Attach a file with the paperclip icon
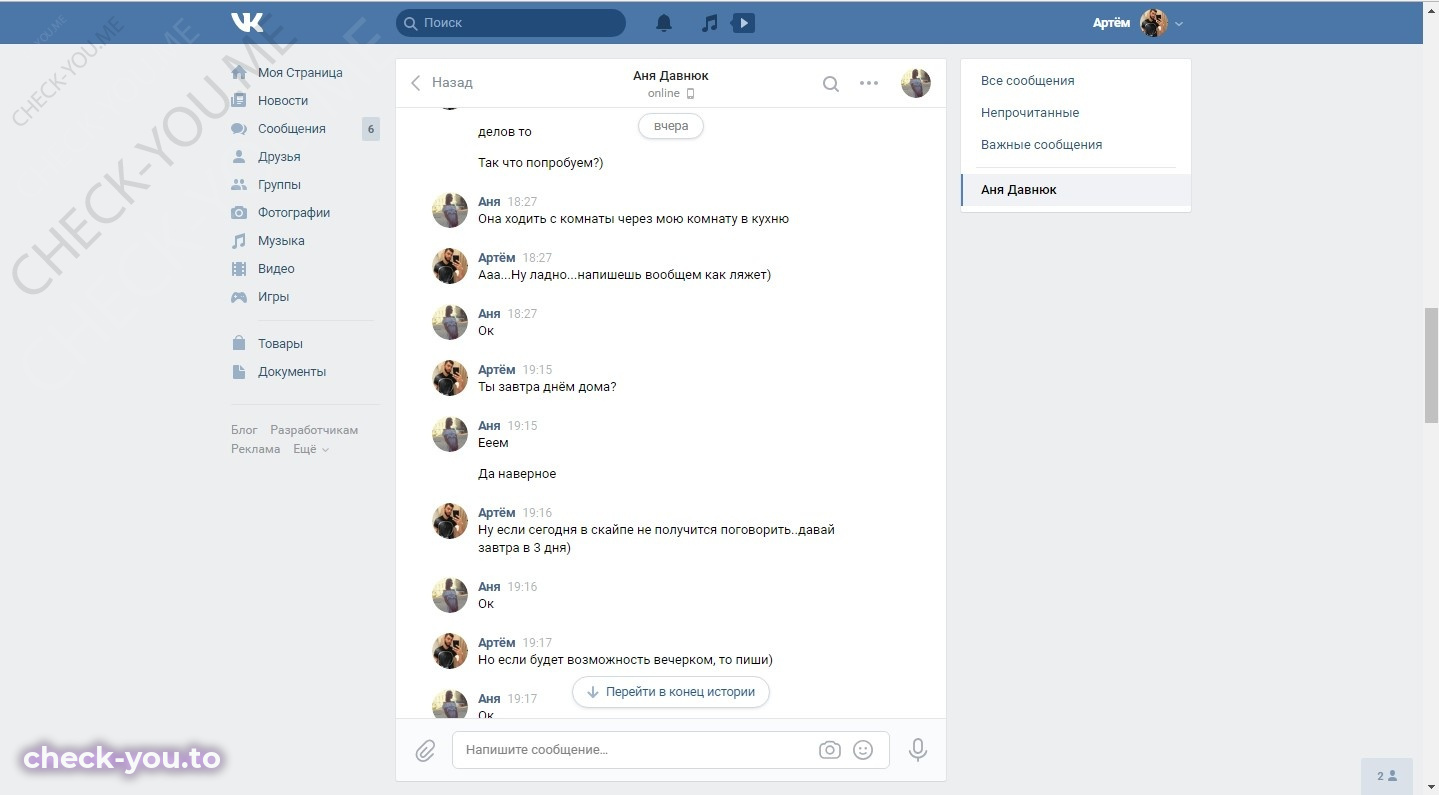This screenshot has width=1439, height=795. pos(425,750)
